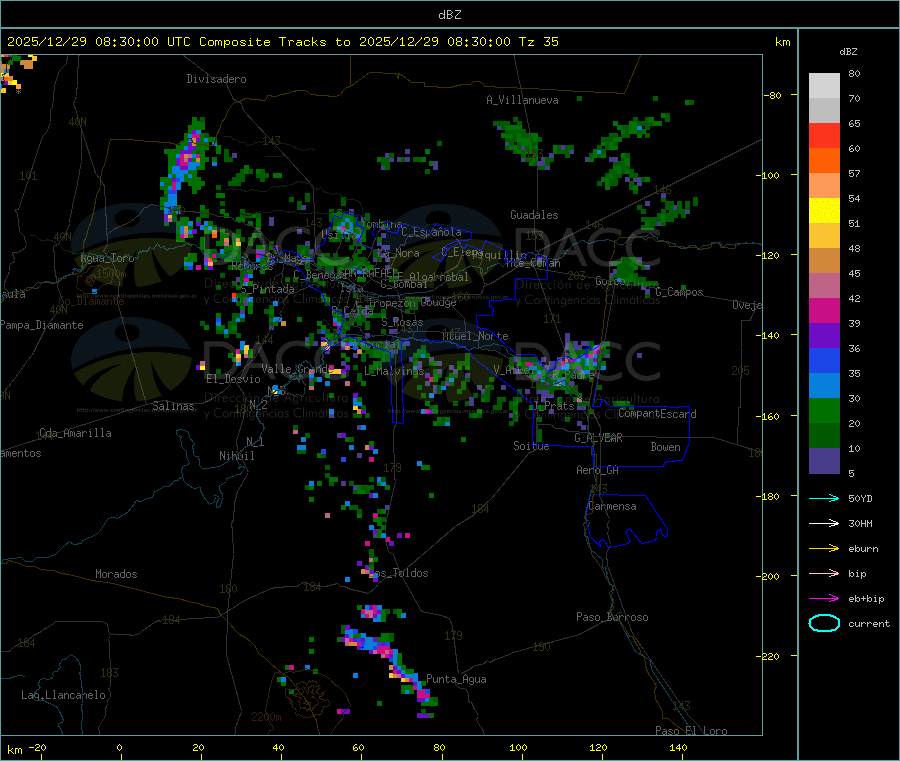Viewport: 900px width, 761px height.
Task: Click the cyan 50YD track arrow in legend
Action: pos(824,498)
